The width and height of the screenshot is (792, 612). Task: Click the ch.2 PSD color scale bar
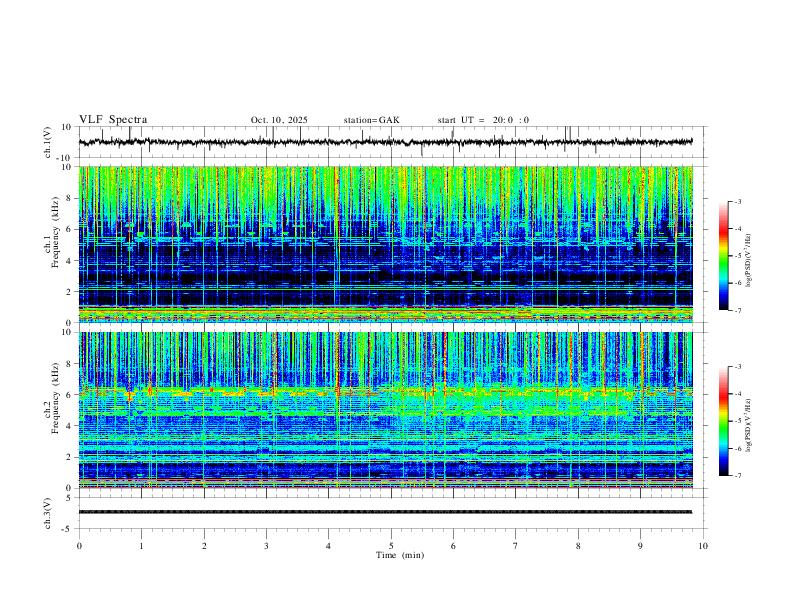tap(723, 421)
